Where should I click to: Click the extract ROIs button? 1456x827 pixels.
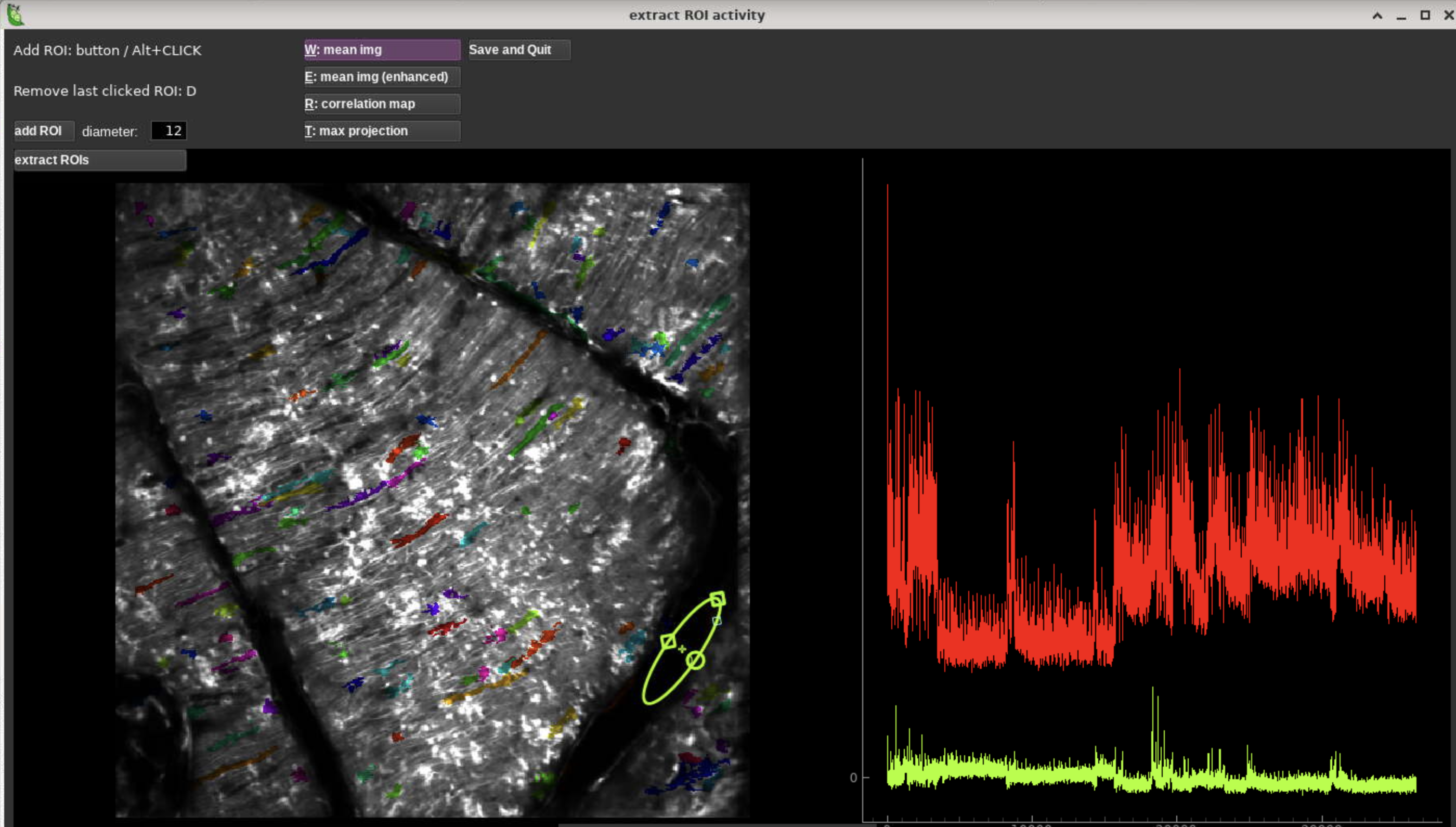pyautogui.click(x=100, y=160)
